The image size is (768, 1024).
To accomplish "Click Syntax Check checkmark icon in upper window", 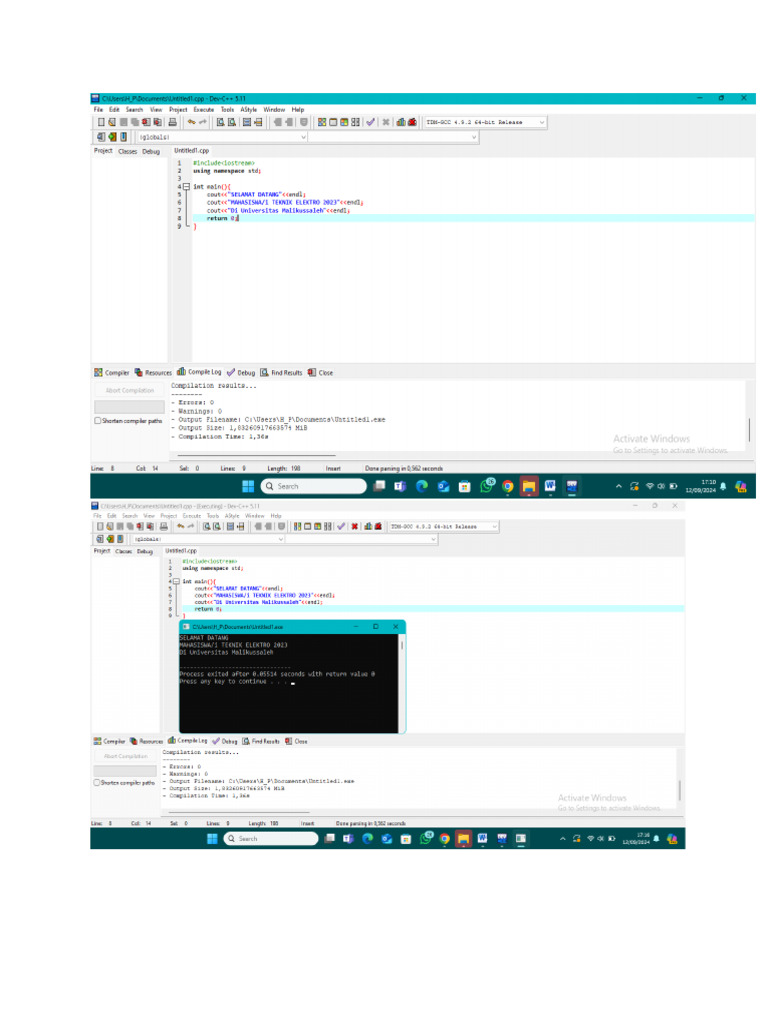I will (x=371, y=122).
